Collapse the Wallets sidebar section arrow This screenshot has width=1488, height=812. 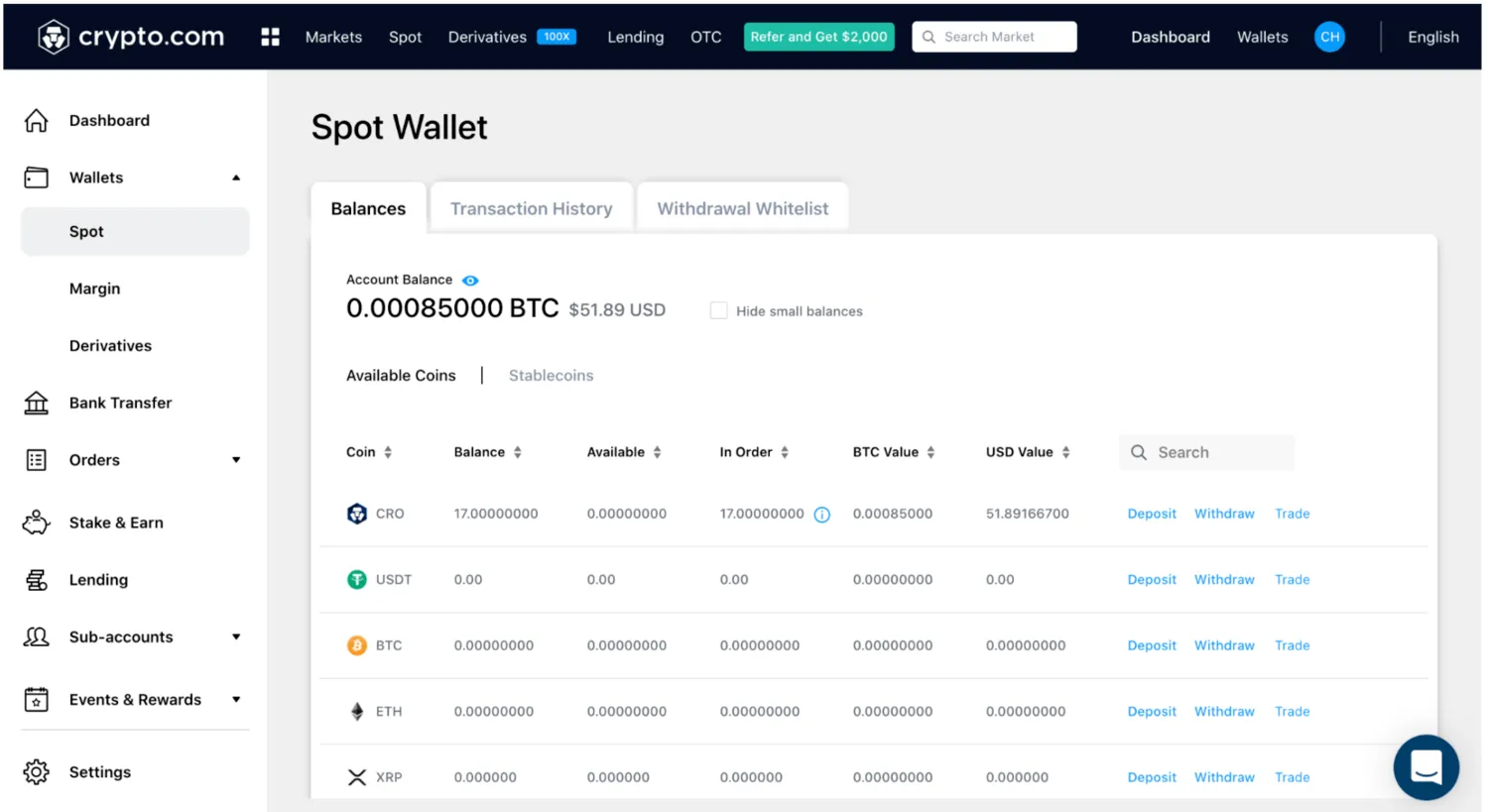[236, 177]
